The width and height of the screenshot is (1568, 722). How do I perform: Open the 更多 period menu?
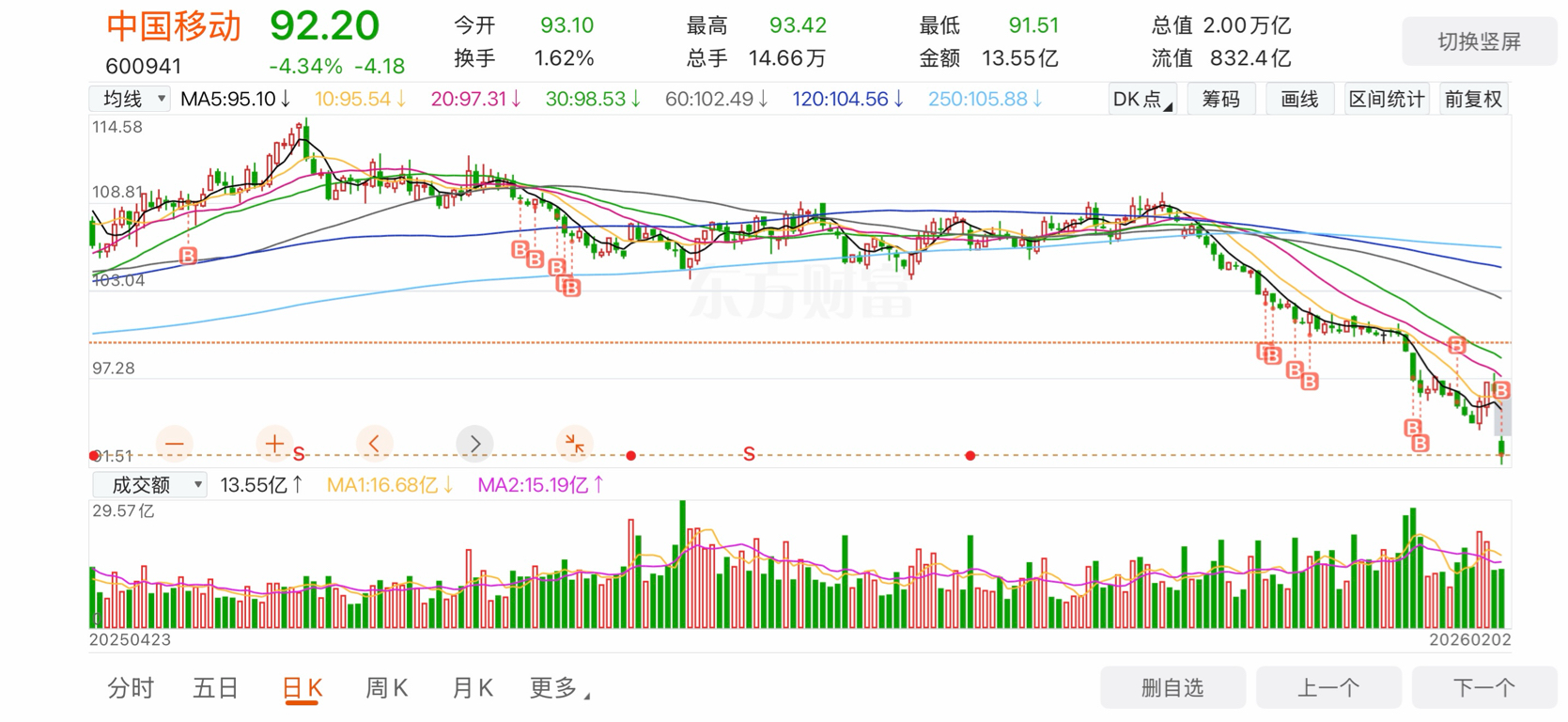click(x=560, y=688)
